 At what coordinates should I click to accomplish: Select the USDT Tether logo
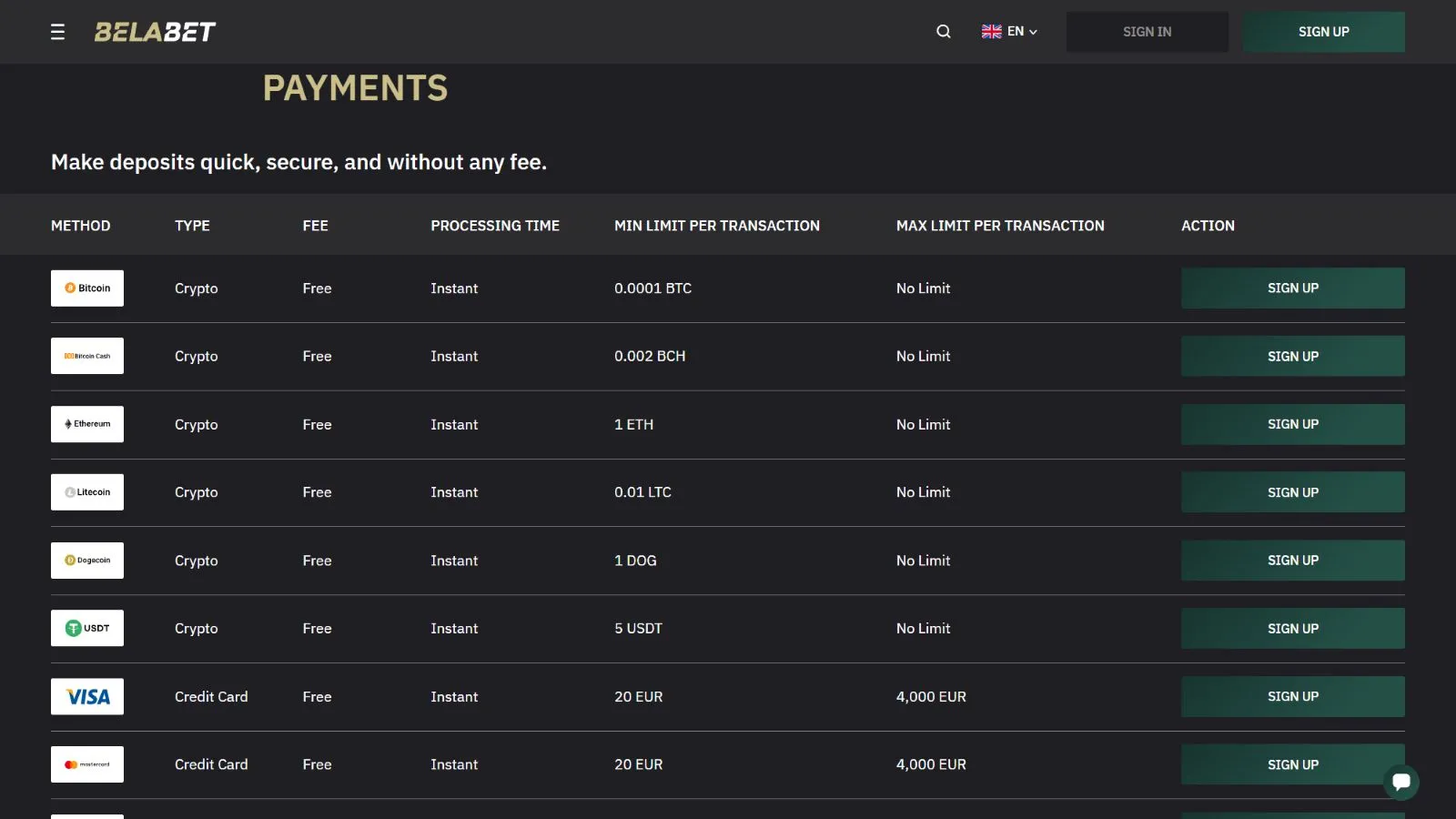(x=87, y=628)
